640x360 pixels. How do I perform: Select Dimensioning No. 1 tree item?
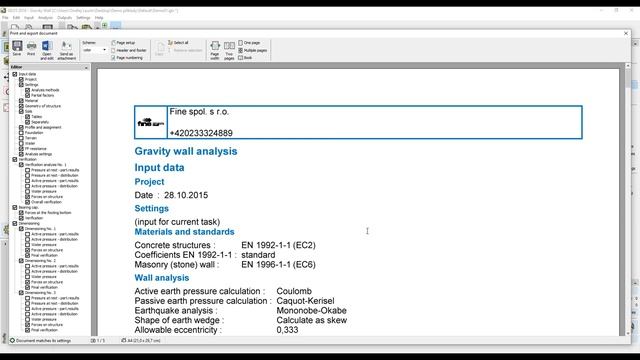click(x=40, y=229)
